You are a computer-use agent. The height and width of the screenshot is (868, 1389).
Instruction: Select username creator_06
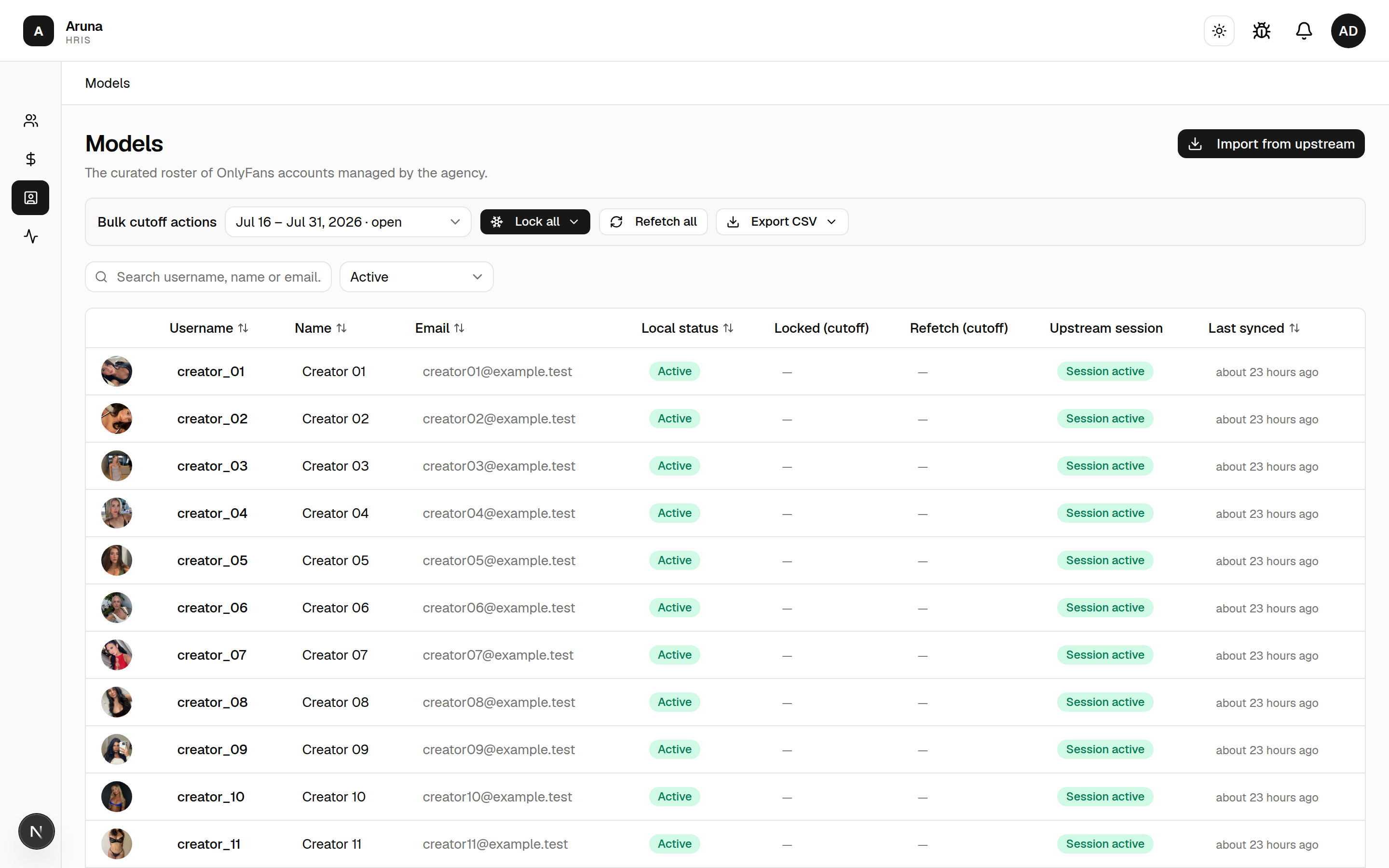coord(212,608)
